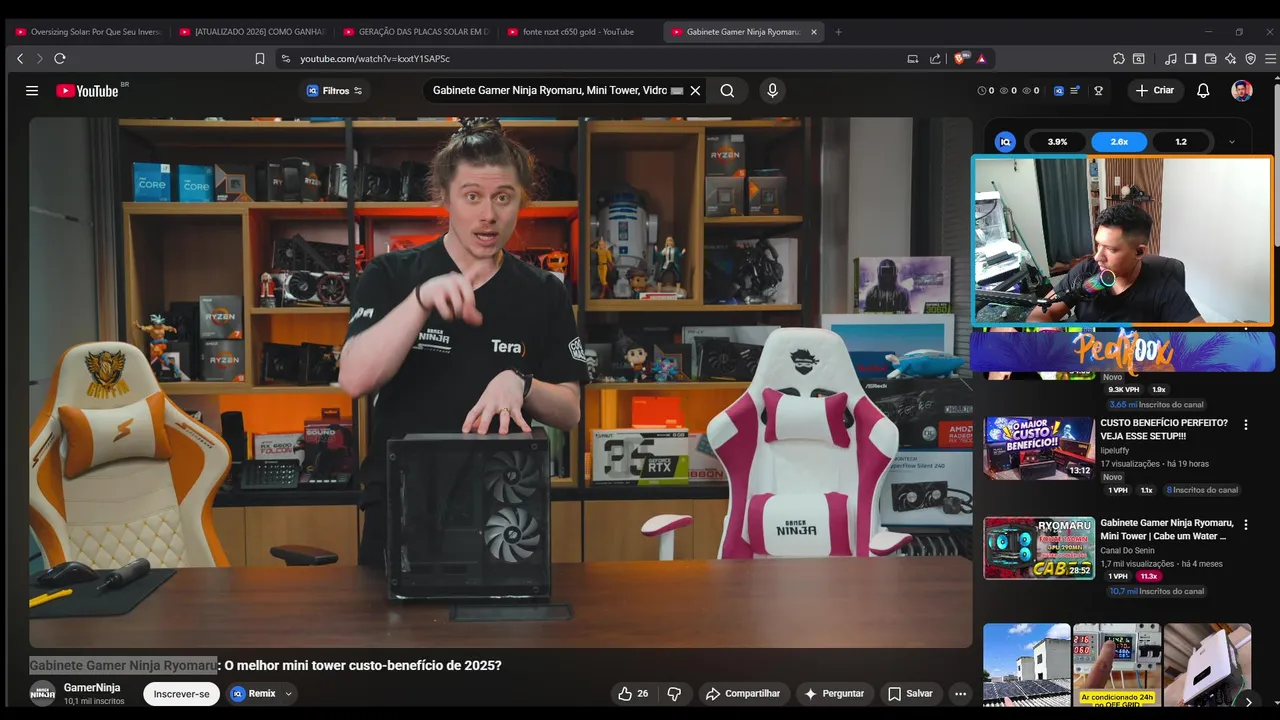Select the vidIQ 3.9% stat pill

(1057, 142)
